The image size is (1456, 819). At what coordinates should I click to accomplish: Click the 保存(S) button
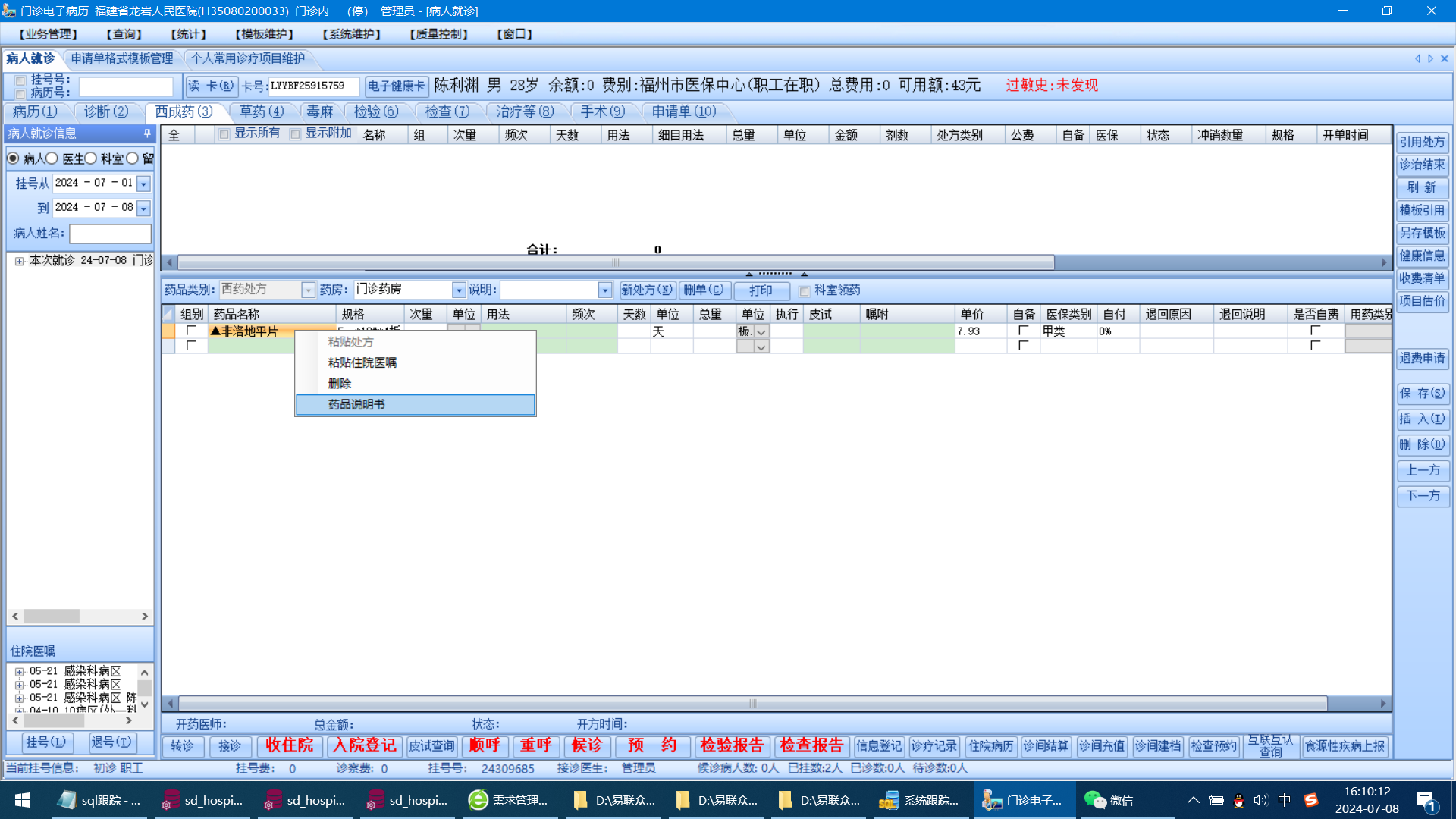click(1423, 394)
